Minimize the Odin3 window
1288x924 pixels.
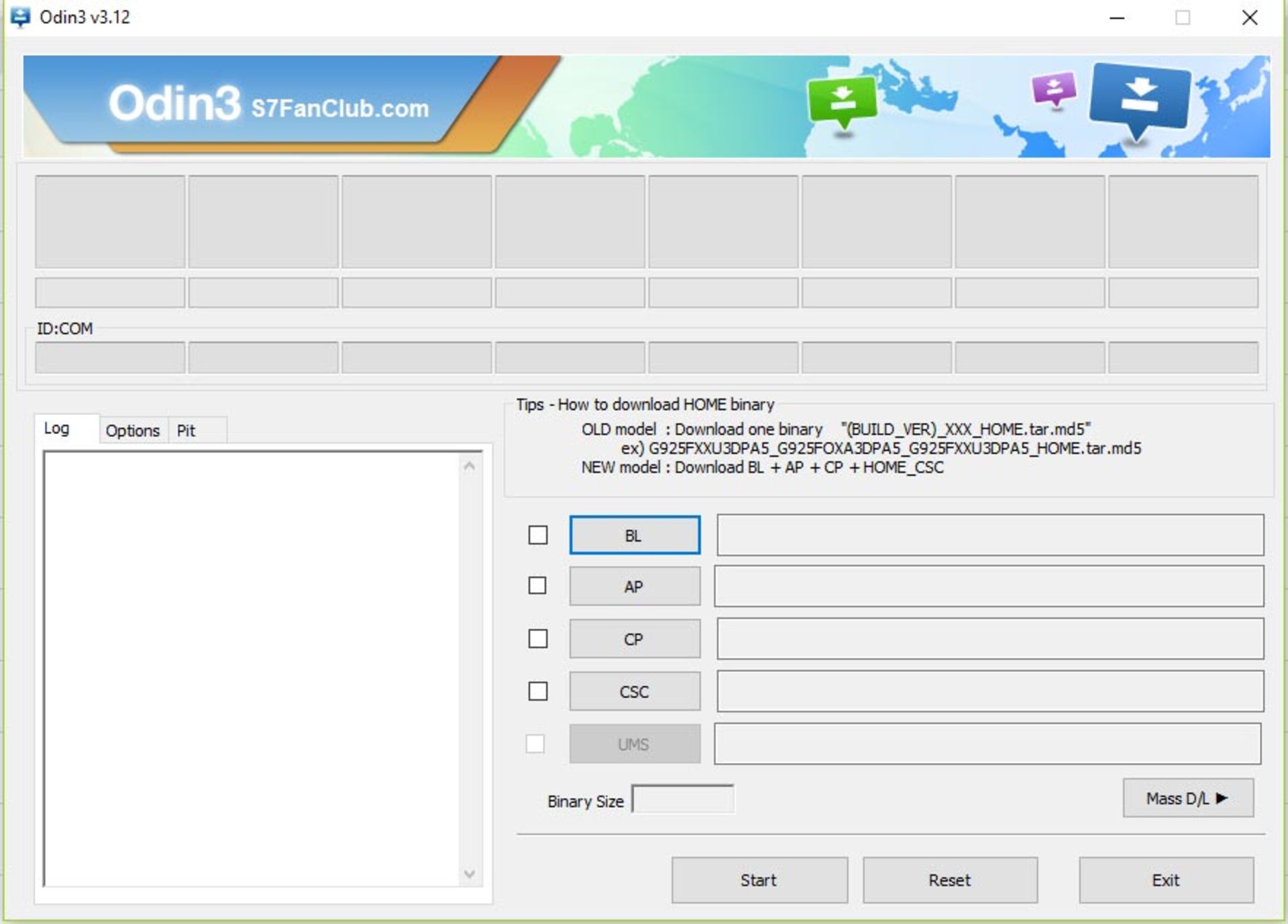click(1117, 18)
